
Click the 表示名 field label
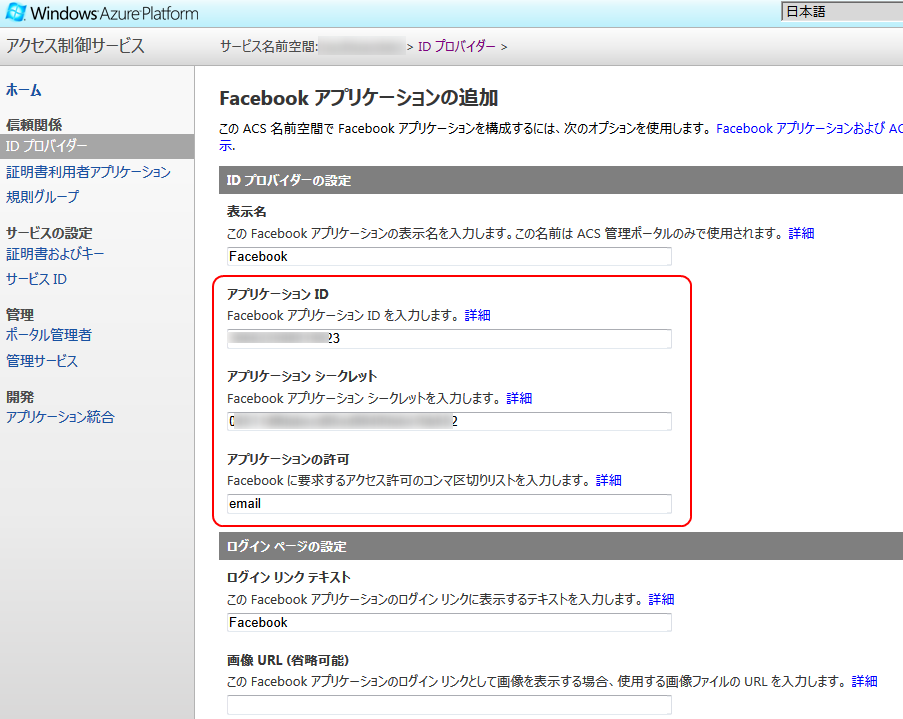pos(246,211)
